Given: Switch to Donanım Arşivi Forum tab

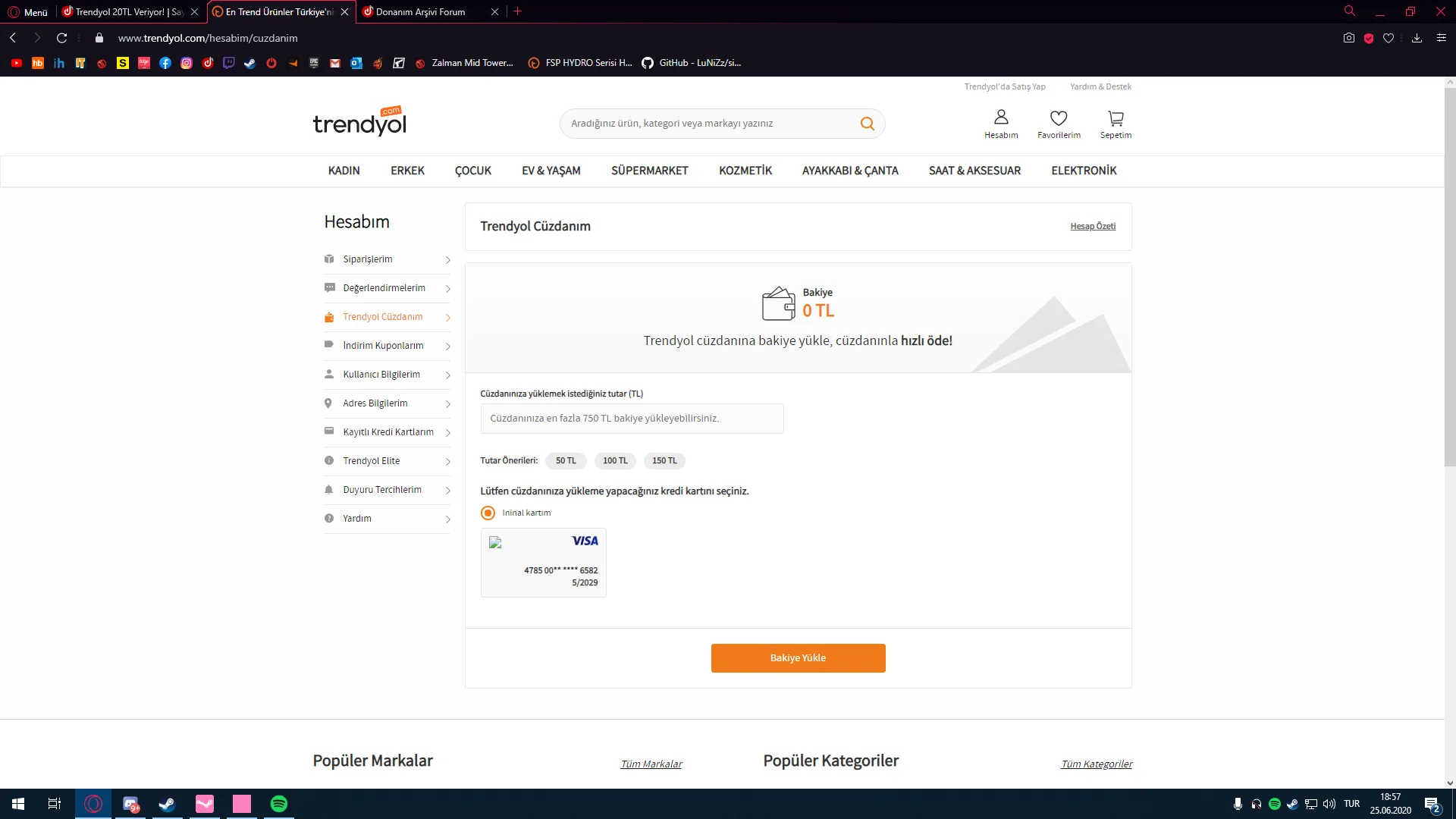Looking at the screenshot, I should point(421,12).
